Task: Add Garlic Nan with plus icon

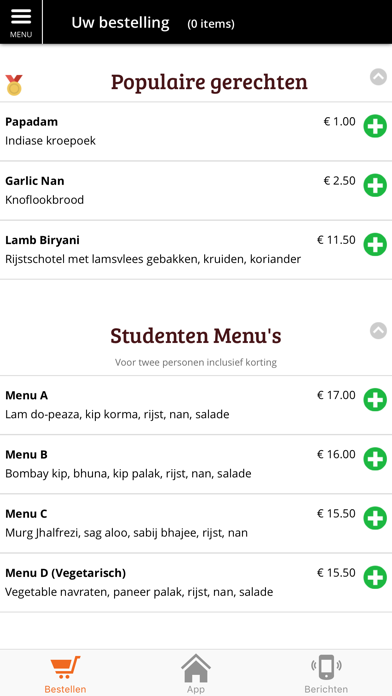Action: tap(375, 185)
